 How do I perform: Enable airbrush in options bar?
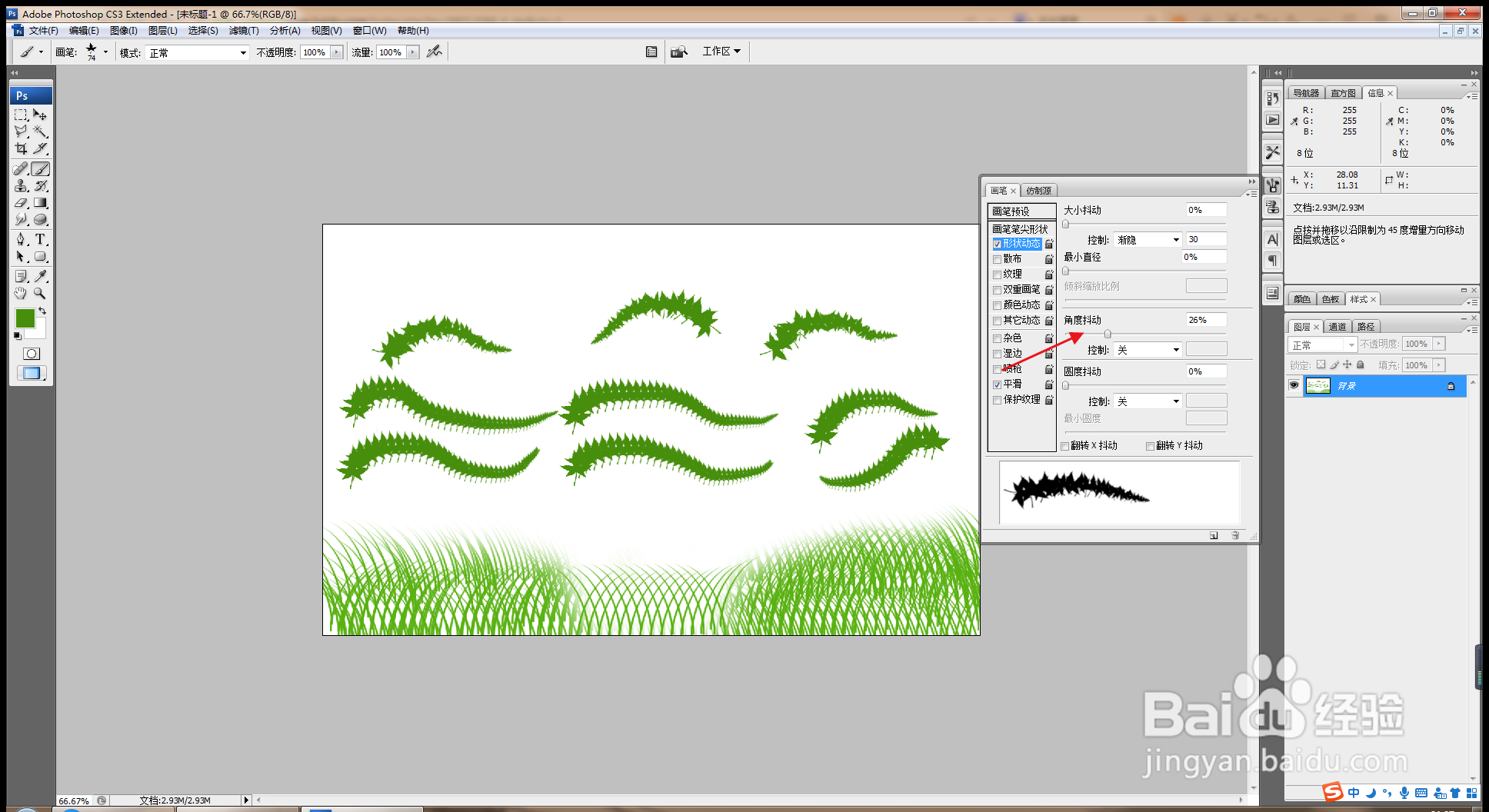435,52
